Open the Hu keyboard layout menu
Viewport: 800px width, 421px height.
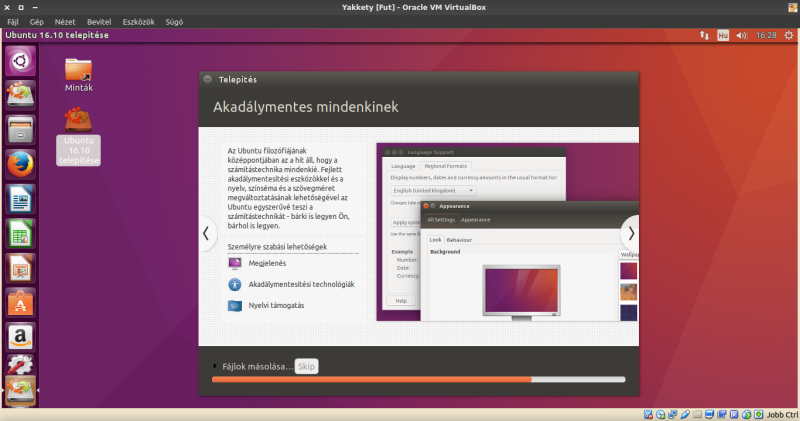click(722, 35)
